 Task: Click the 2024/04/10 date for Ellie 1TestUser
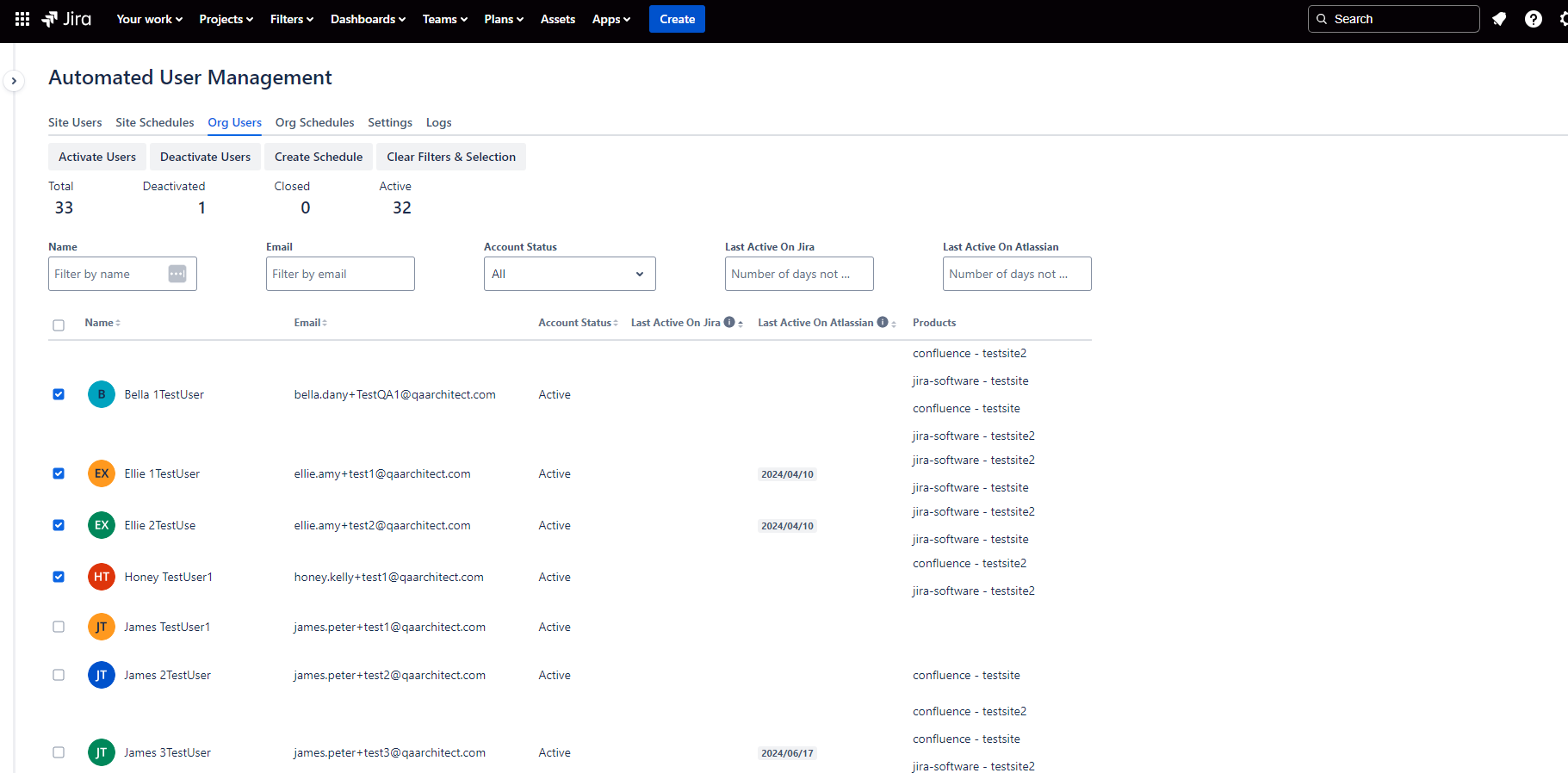[787, 474]
